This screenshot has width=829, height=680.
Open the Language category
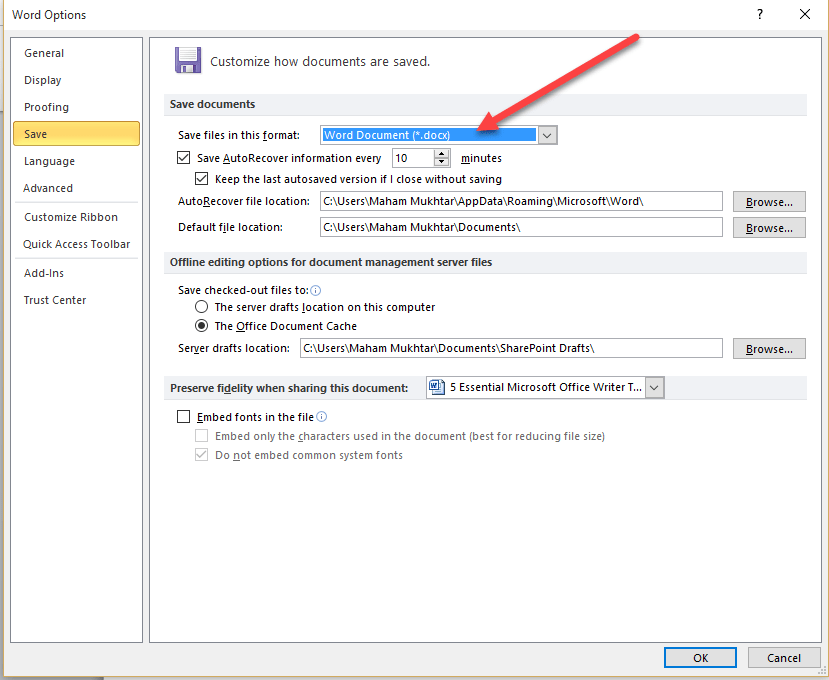[49, 161]
